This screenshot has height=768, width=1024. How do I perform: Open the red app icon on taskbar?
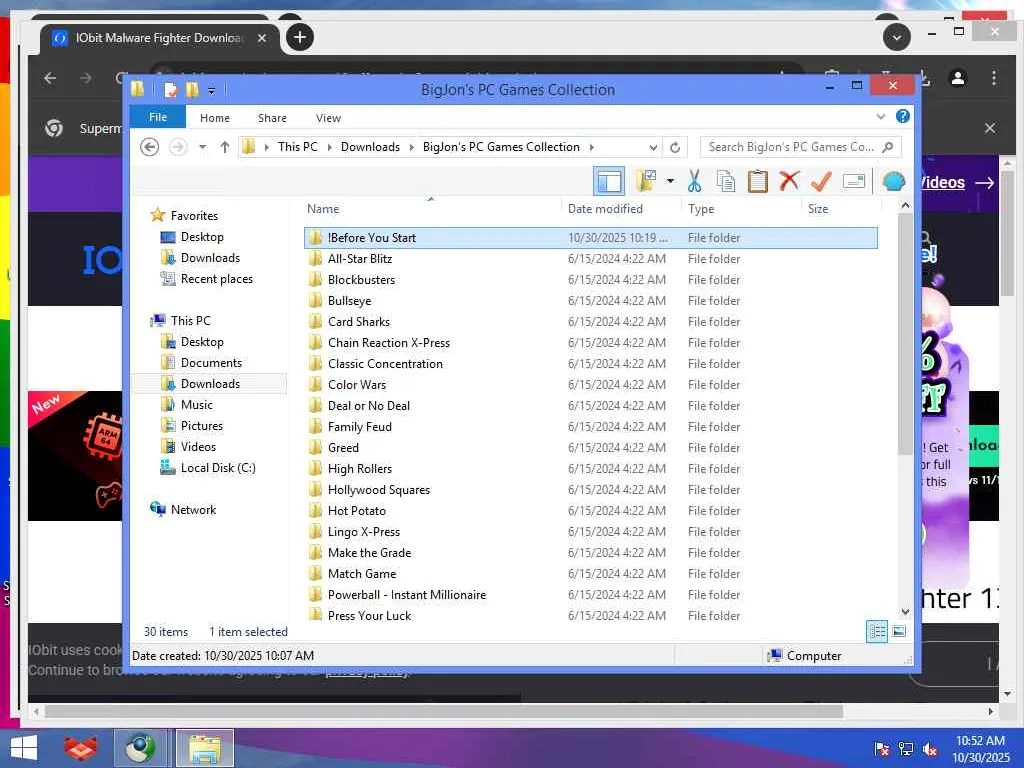80,748
